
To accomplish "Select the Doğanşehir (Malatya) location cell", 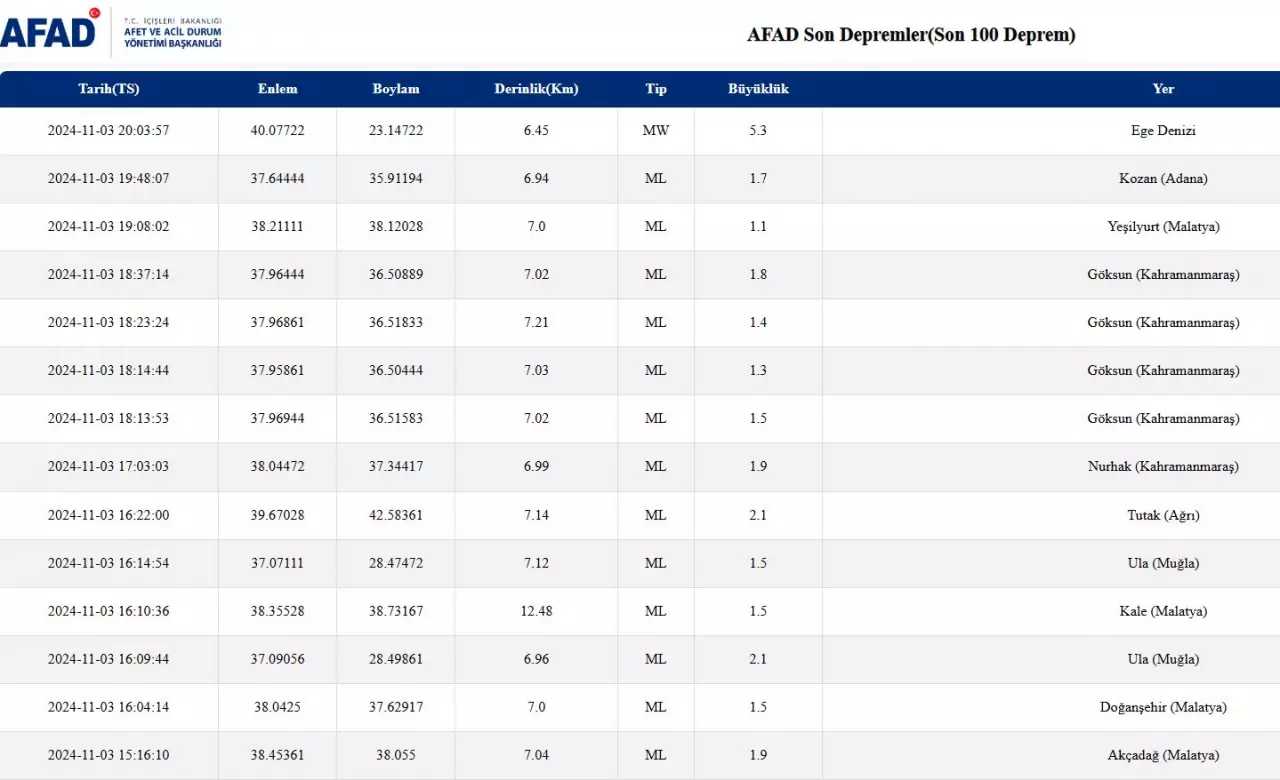I will point(1163,708).
